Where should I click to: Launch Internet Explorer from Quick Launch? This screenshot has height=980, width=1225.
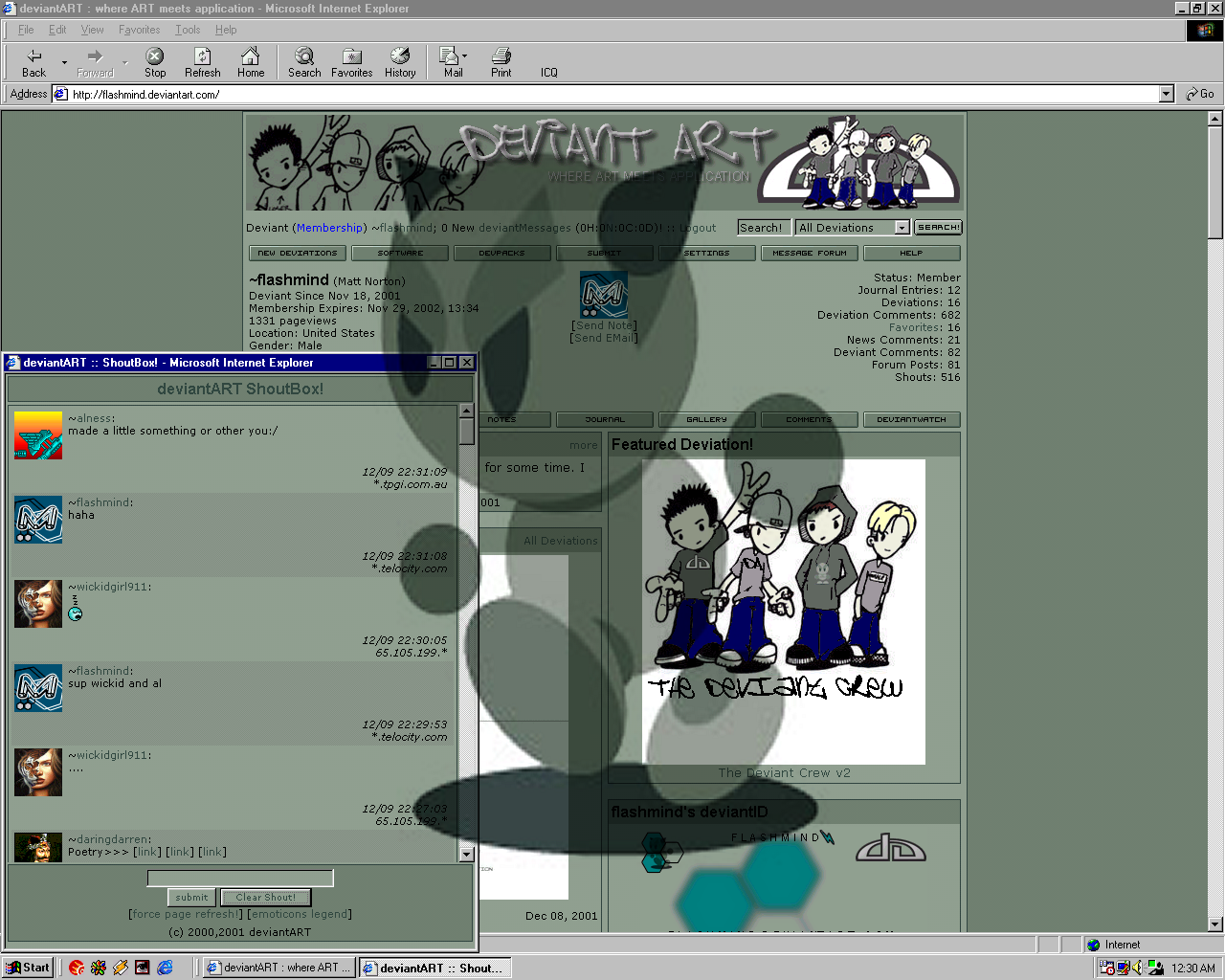[x=165, y=968]
